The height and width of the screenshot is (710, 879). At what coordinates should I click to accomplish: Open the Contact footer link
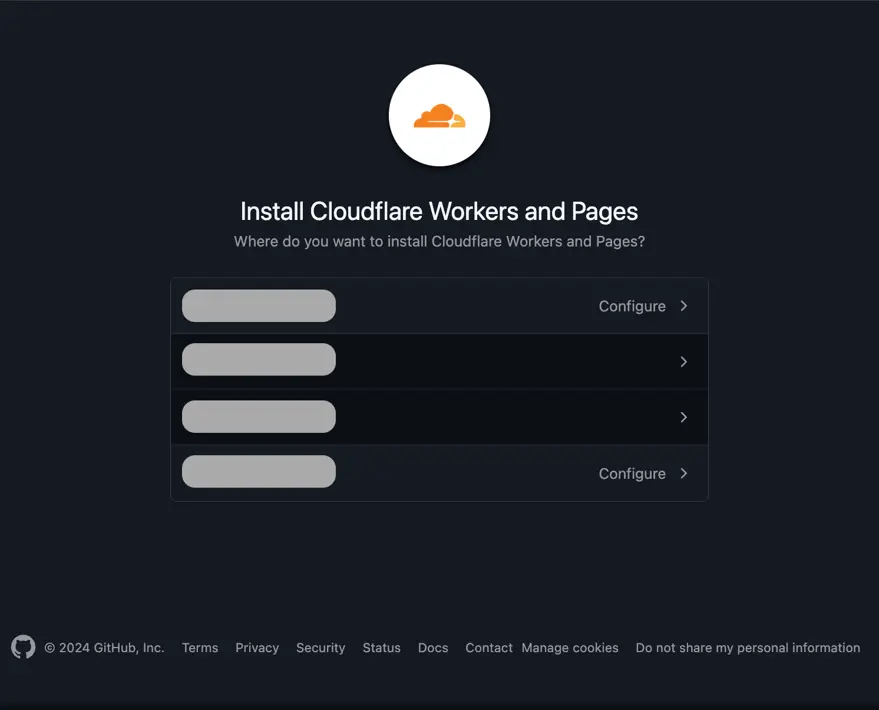point(489,648)
